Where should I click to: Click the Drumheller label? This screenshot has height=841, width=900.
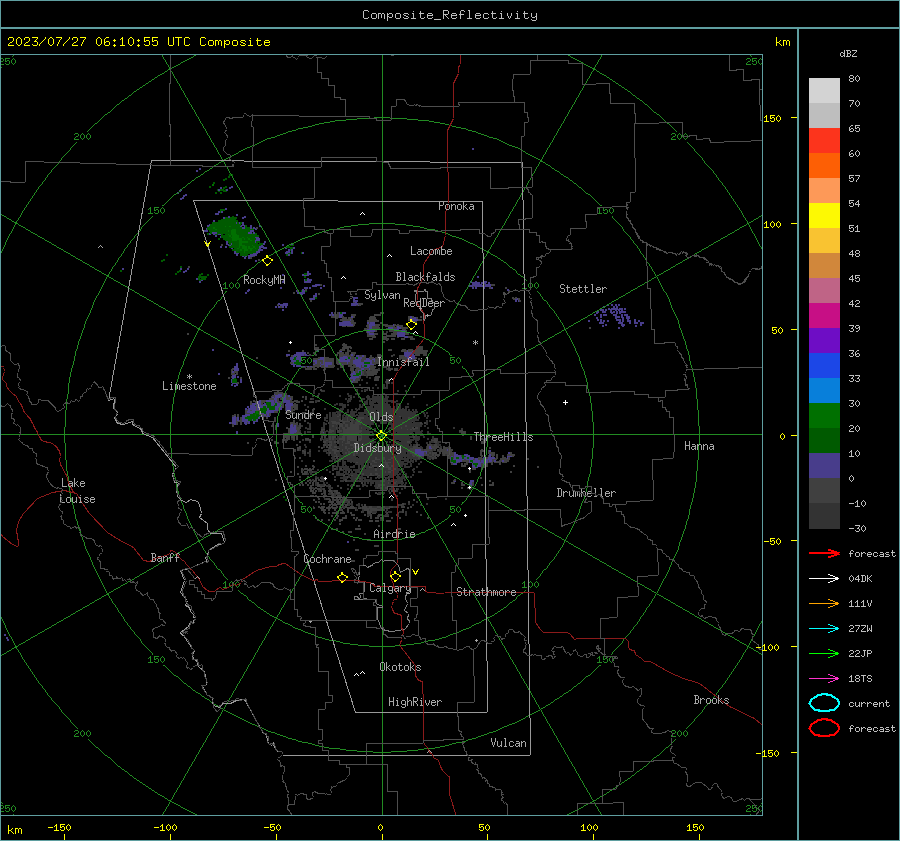(586, 493)
